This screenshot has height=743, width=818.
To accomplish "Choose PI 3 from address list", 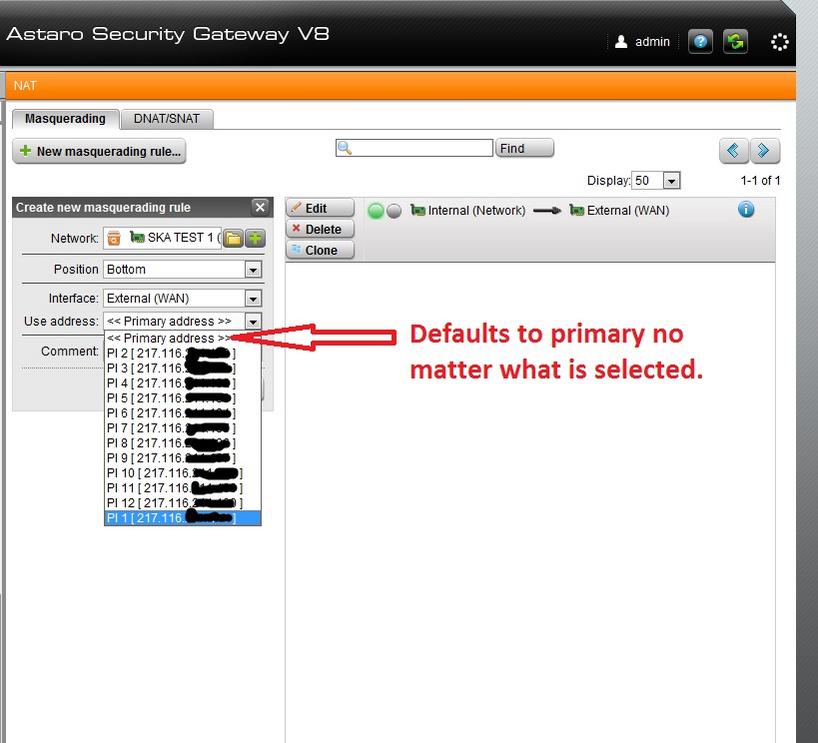I will point(183,368).
